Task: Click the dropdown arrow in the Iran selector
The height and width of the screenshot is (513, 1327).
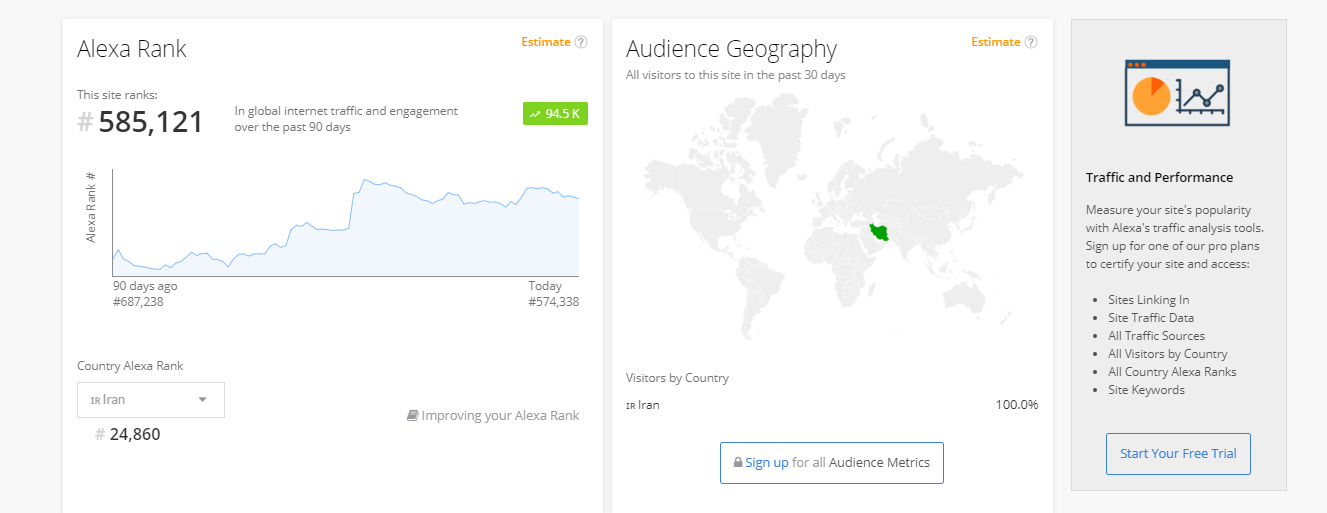Action: (203, 399)
